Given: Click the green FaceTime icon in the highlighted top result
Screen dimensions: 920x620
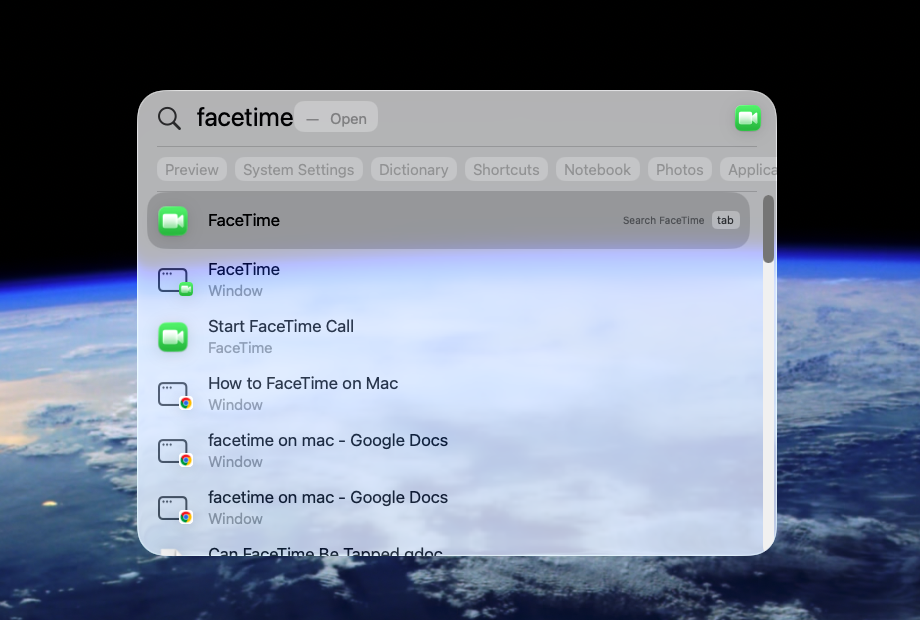Looking at the screenshot, I should point(173,221).
